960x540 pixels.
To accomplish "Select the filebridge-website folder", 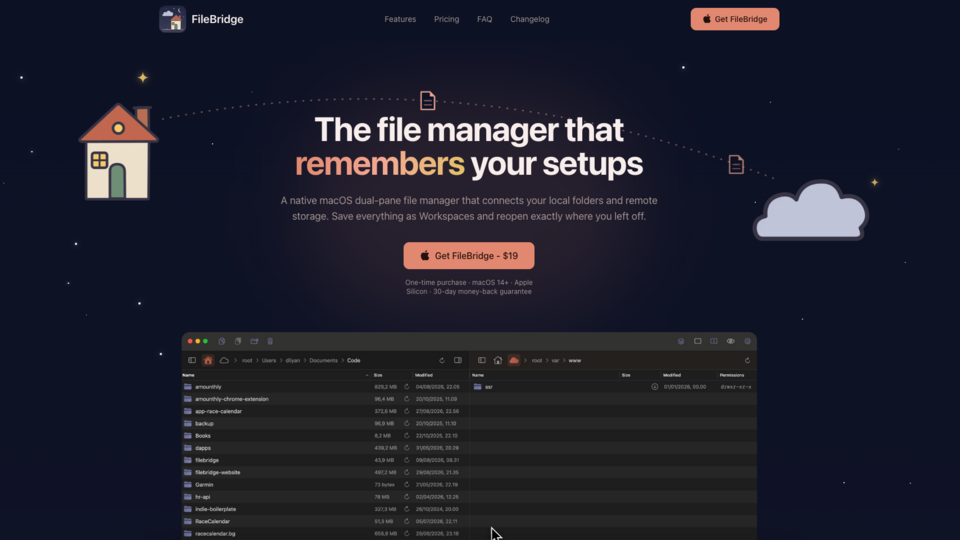I will point(326,472).
